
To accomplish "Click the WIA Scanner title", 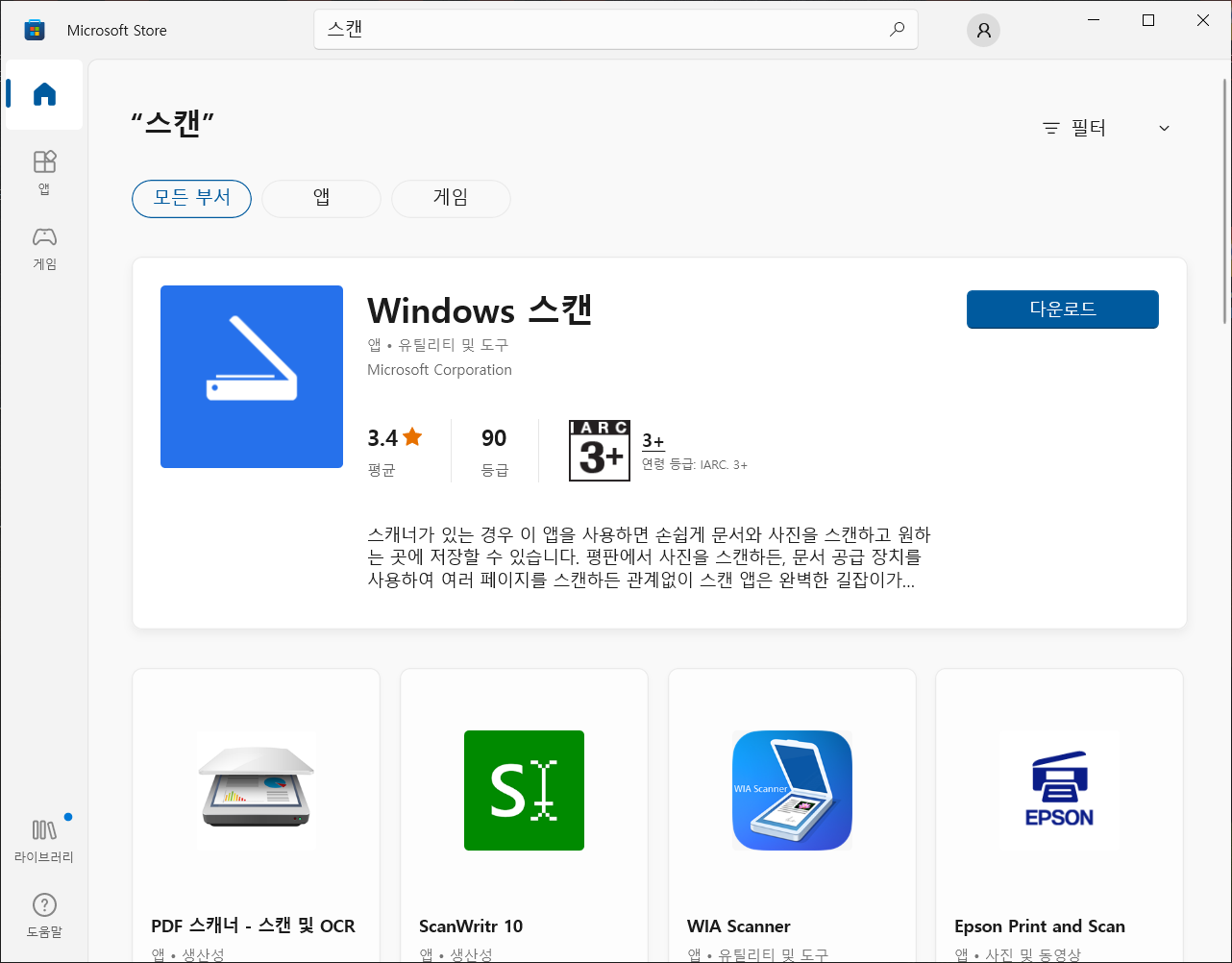I will [x=739, y=926].
